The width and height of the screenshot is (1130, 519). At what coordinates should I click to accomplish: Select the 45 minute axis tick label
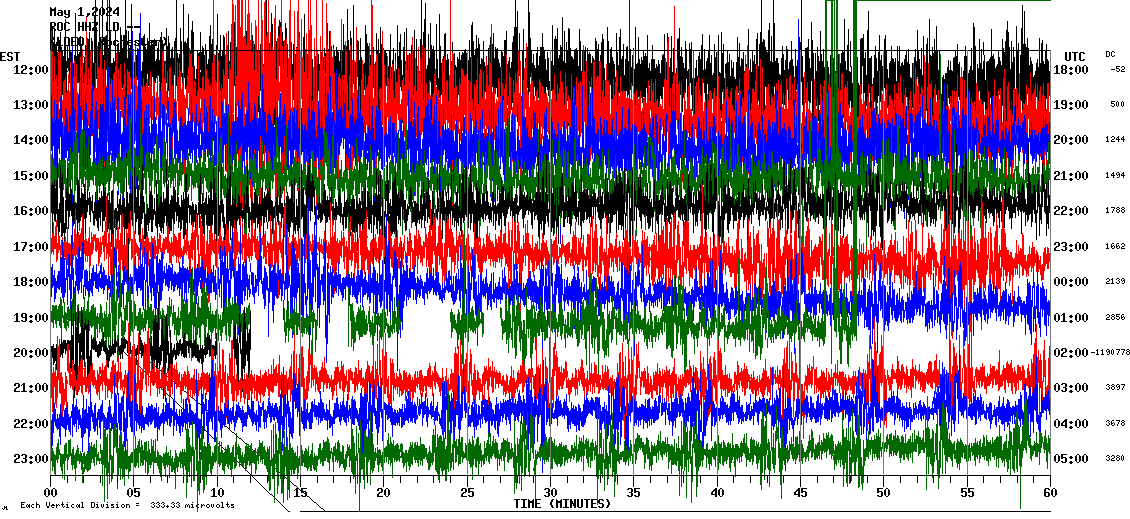pyautogui.click(x=799, y=492)
